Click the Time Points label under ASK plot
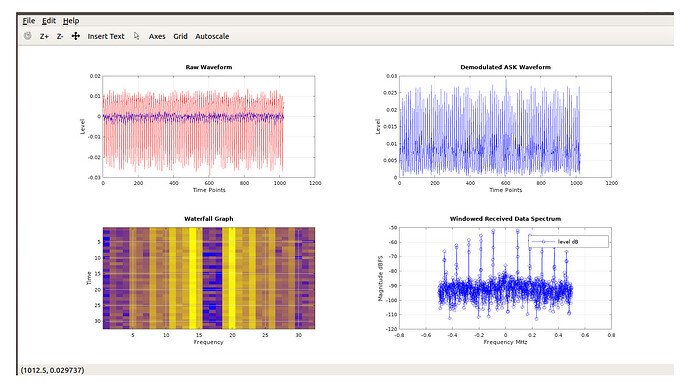 pos(506,190)
